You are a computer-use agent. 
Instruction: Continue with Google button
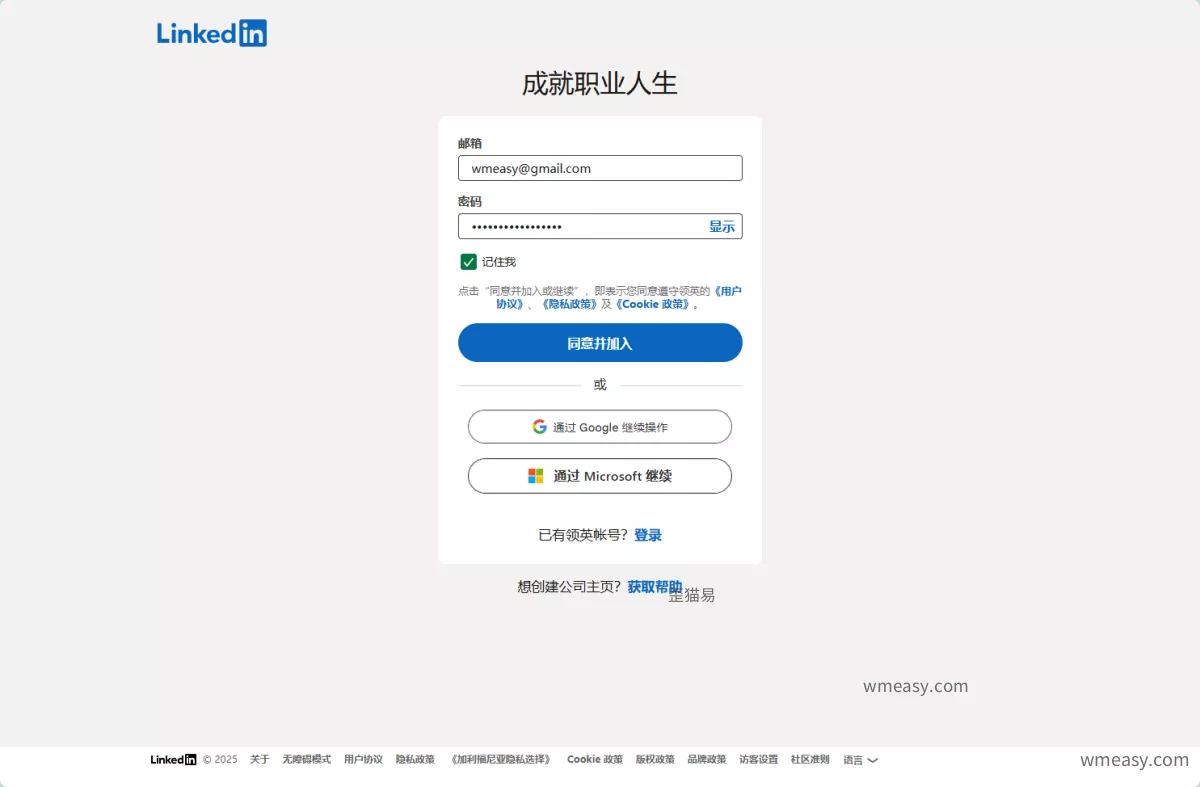600,427
